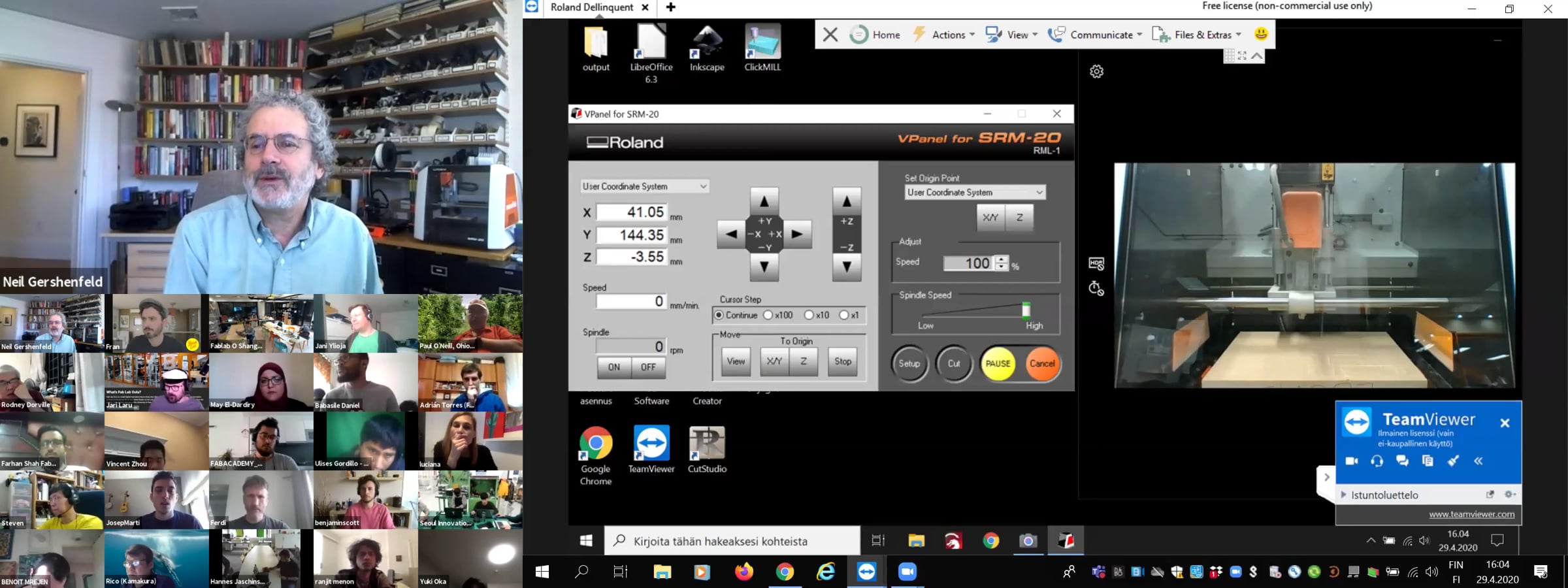
Task: Open the Google Chrome desktop shortcut
Action: click(x=596, y=455)
